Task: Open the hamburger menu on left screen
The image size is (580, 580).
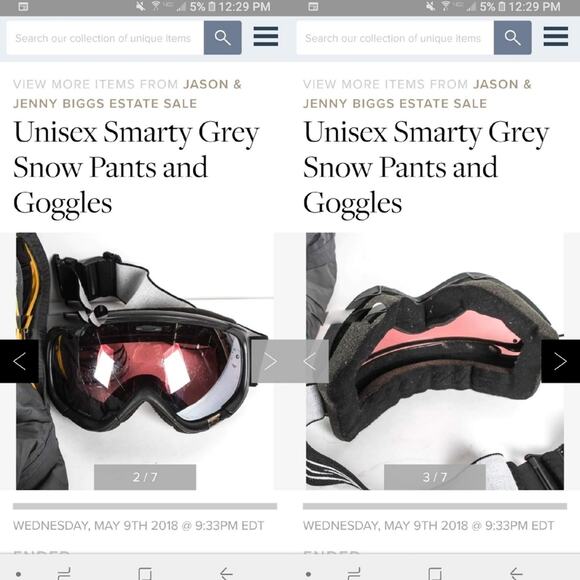Action: 266,36
